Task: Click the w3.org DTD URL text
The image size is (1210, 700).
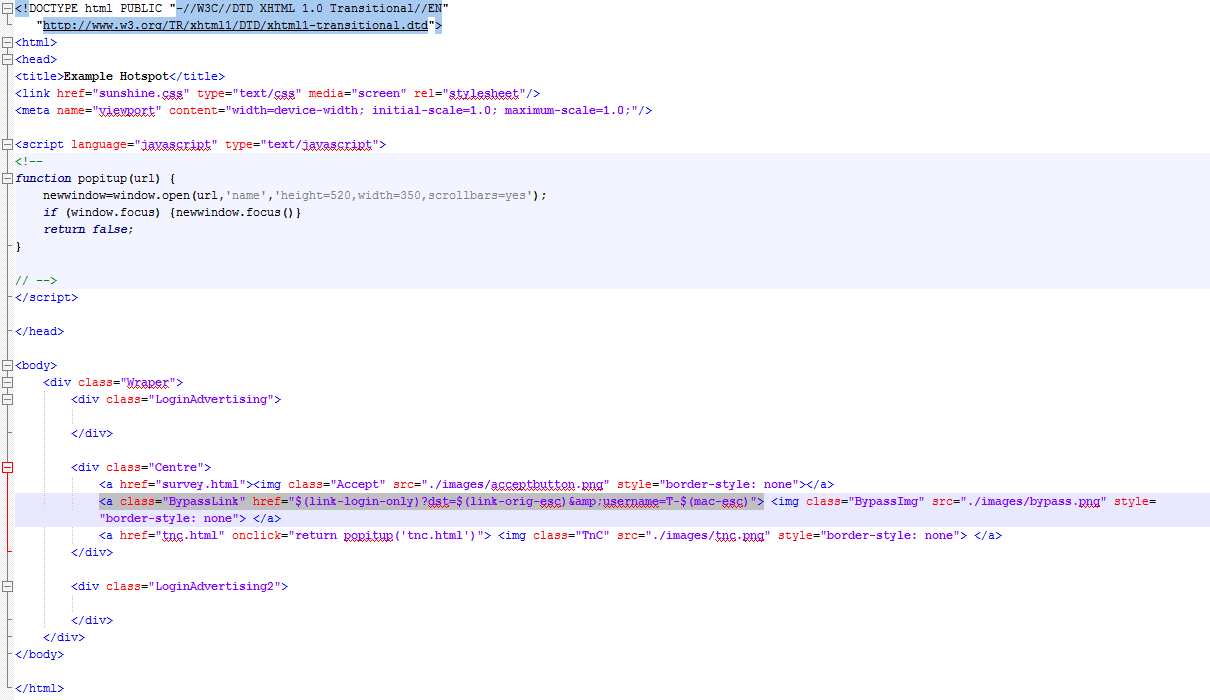Action: click(x=235, y=26)
